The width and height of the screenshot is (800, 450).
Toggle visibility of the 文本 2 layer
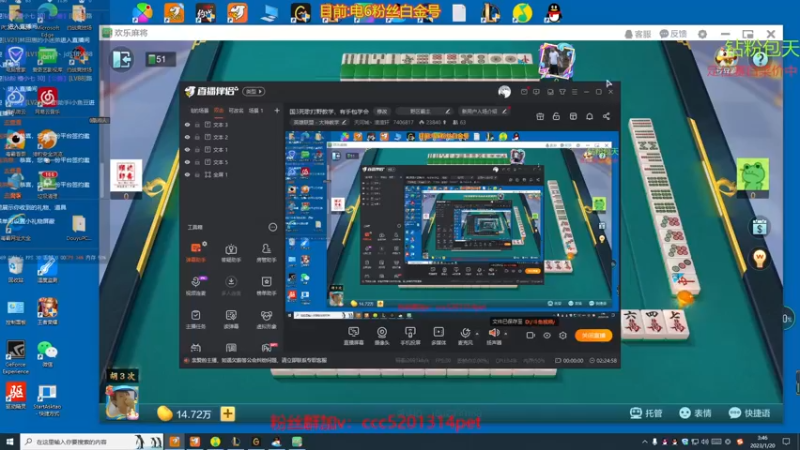coord(187,137)
